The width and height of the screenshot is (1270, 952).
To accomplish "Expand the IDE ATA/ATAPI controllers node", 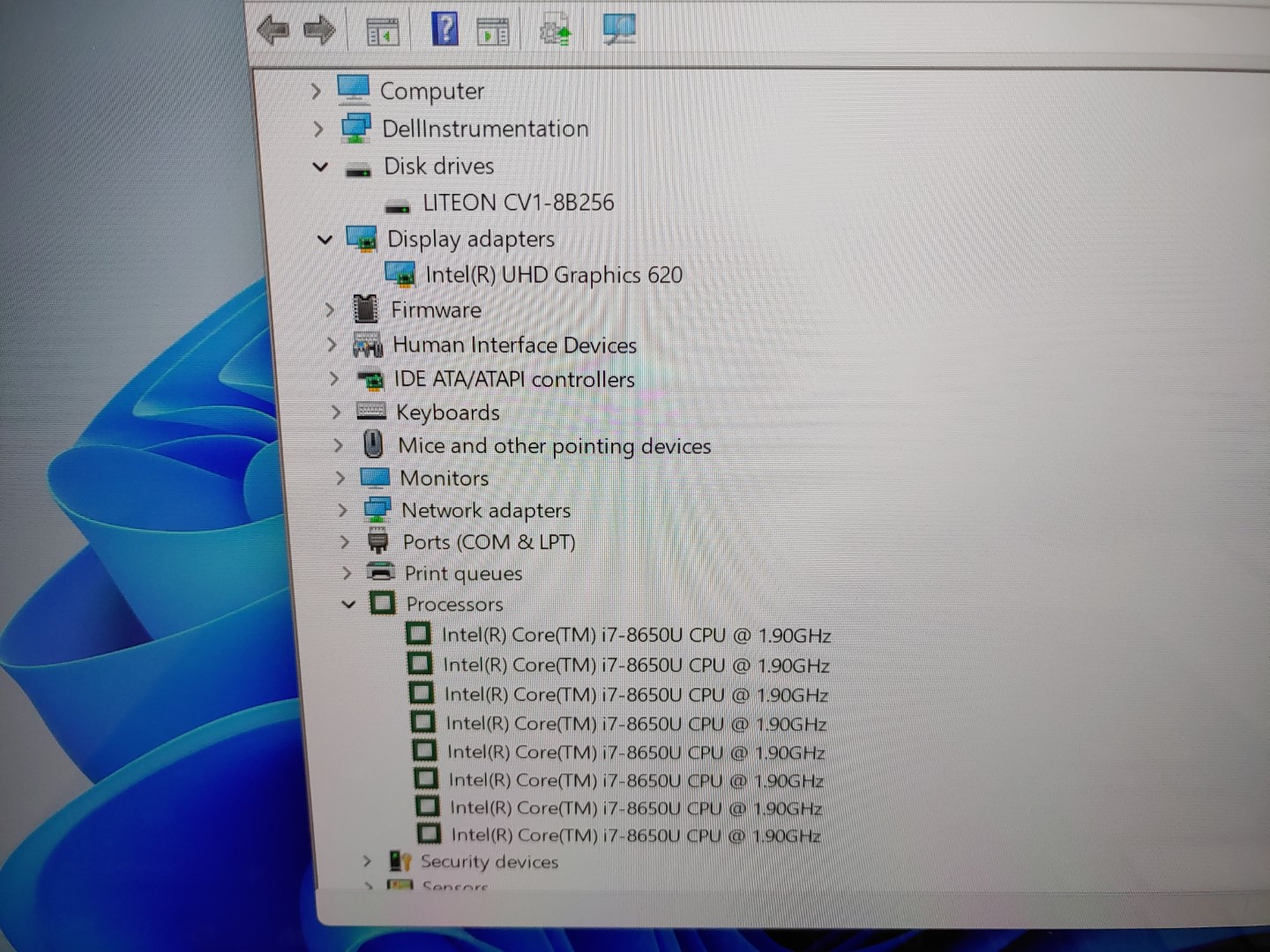I will (334, 379).
